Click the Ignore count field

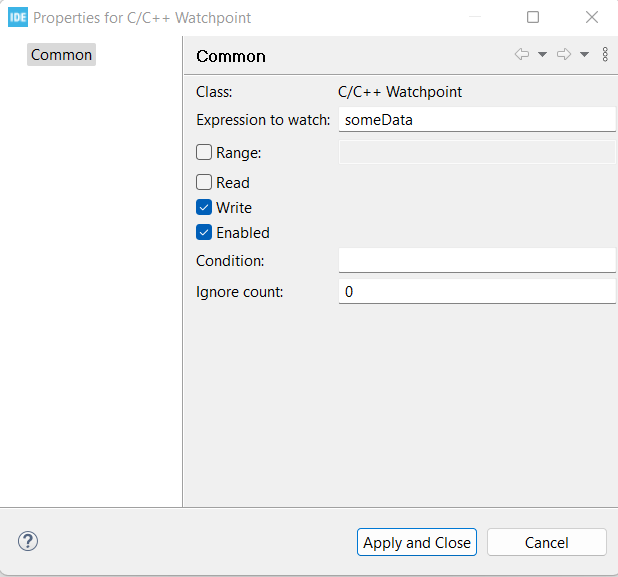click(x=476, y=292)
